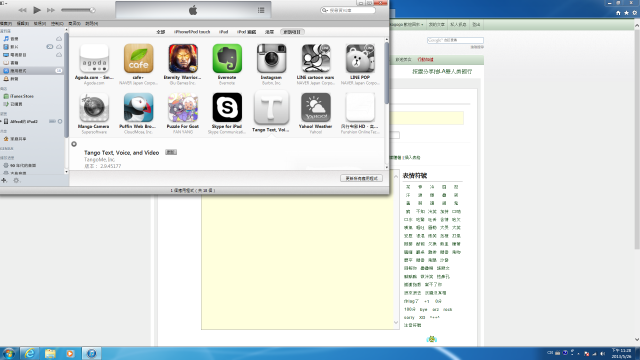Expand the iPad2 device entry
The width and height of the screenshot is (640, 360).
pyautogui.click(x=1, y=122)
